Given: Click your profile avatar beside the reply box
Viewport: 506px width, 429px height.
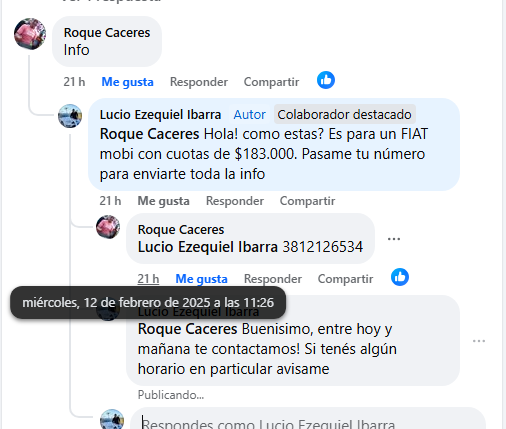Looking at the screenshot, I should pyautogui.click(x=112, y=419).
